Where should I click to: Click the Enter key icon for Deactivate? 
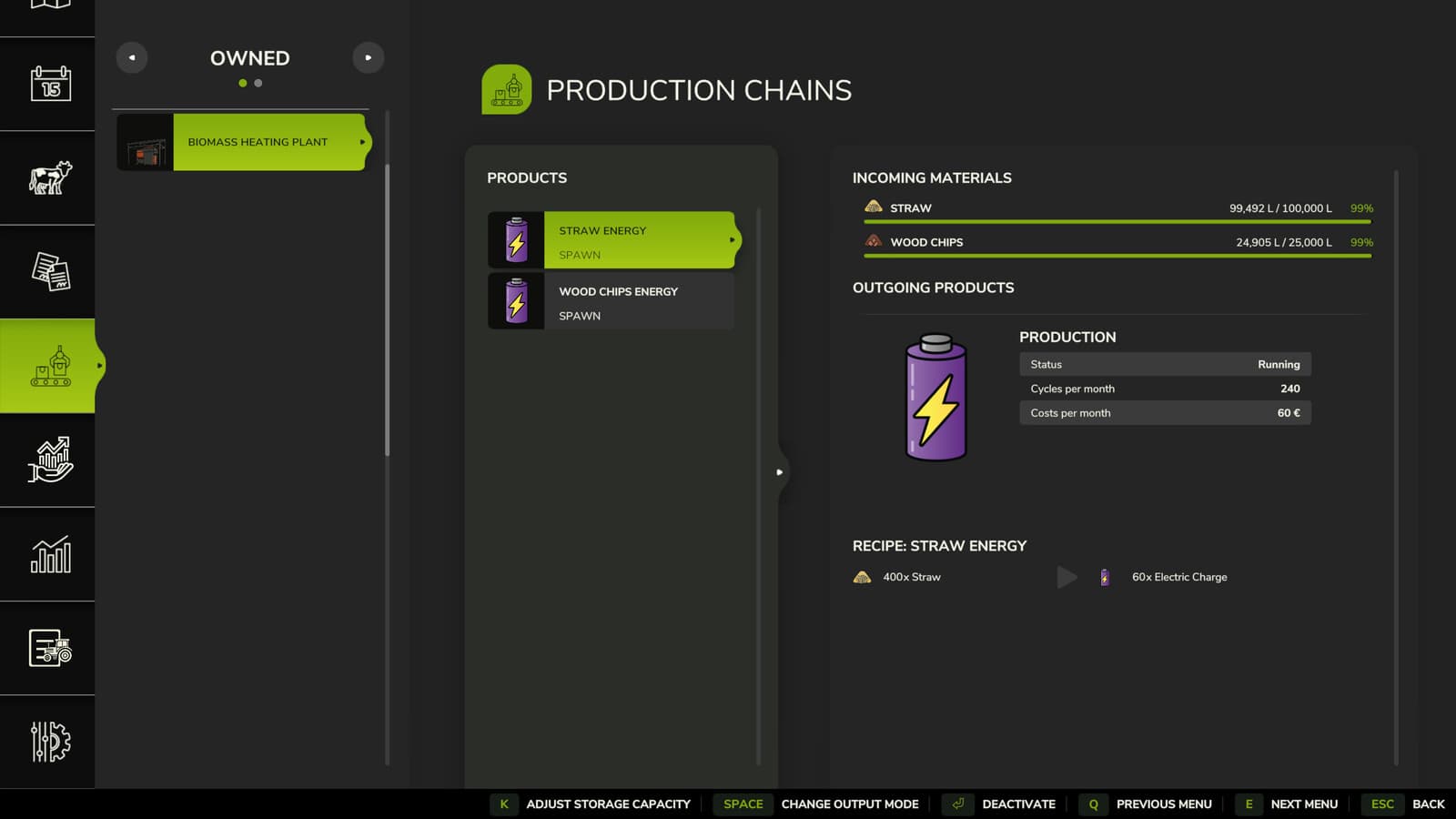click(958, 804)
